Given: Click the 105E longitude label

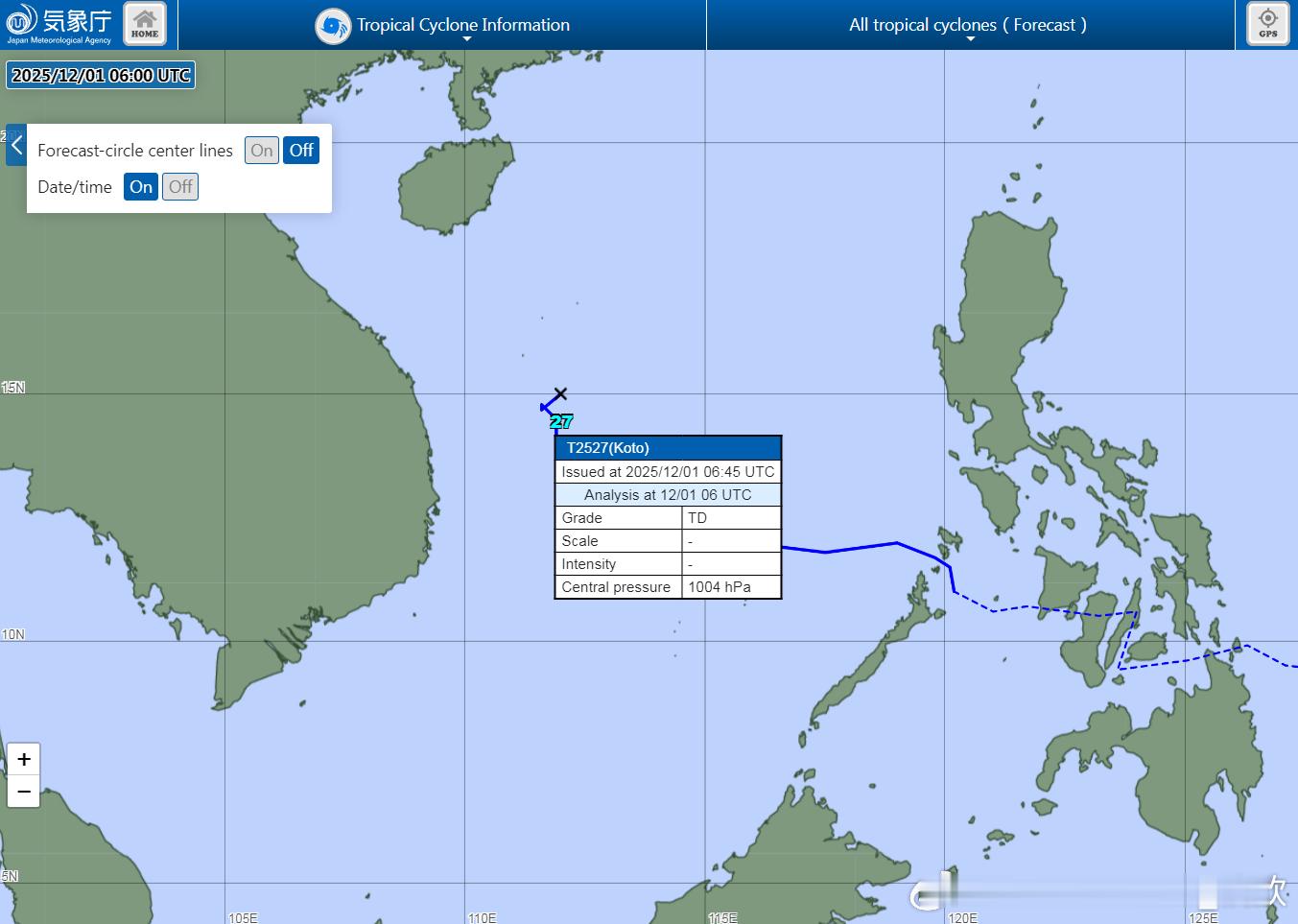Looking at the screenshot, I should pyautogui.click(x=243, y=917).
